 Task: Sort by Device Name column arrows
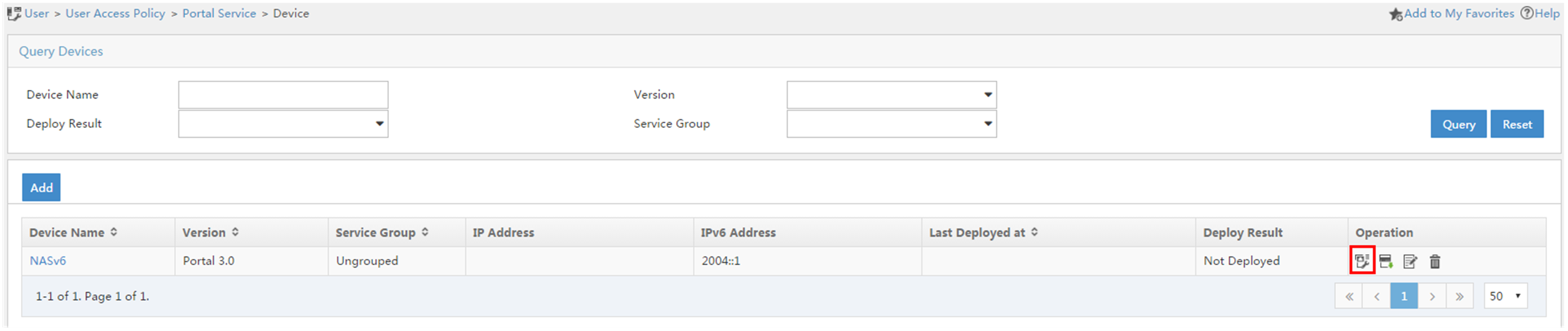point(114,232)
